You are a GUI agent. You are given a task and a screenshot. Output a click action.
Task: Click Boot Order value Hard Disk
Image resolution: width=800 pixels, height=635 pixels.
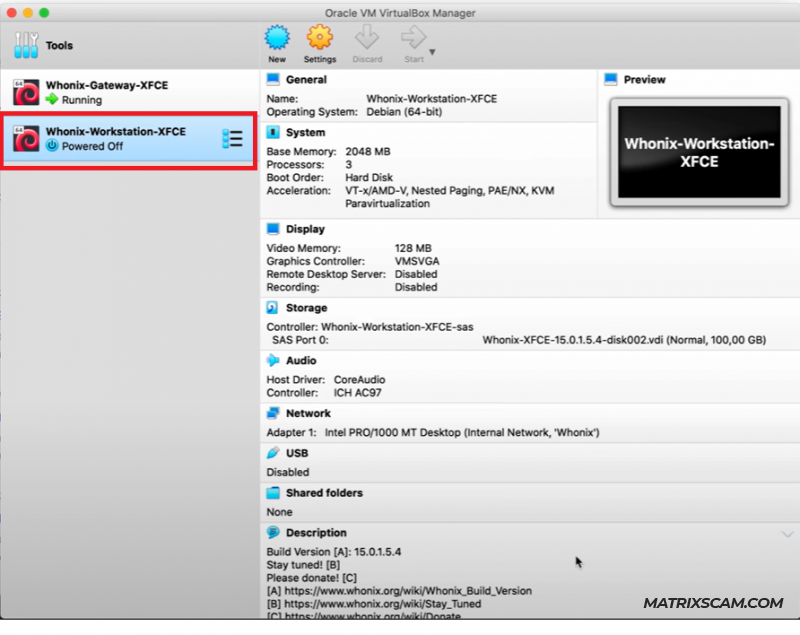369,177
